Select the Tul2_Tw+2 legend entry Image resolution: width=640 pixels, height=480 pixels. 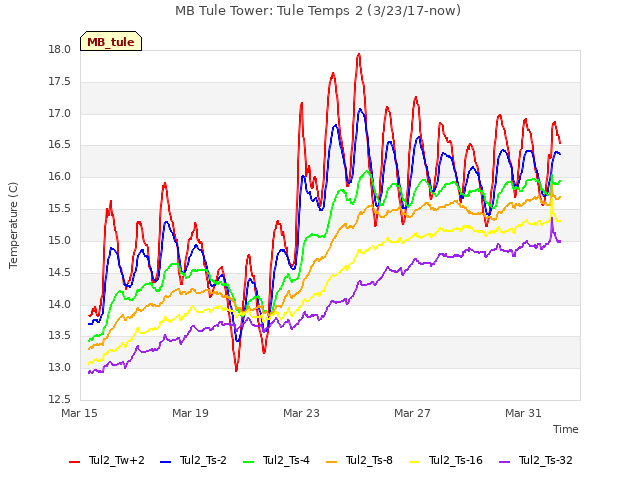(107, 460)
